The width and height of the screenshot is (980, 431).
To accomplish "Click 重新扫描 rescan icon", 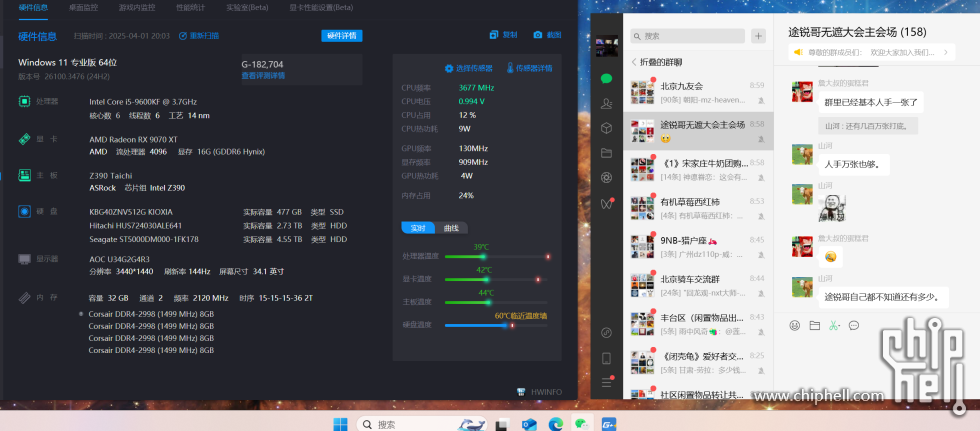I will coord(182,36).
